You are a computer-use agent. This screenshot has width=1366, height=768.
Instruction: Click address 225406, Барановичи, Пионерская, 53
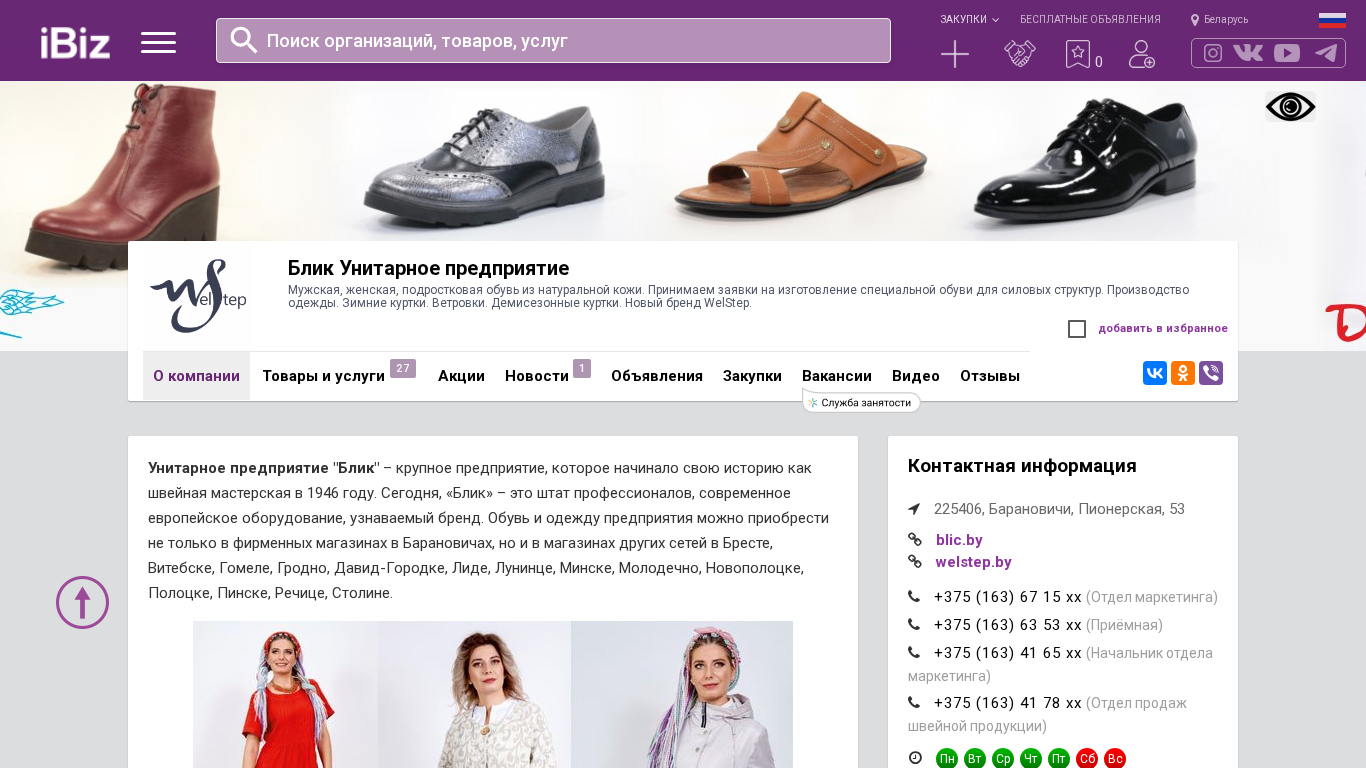pos(1059,509)
